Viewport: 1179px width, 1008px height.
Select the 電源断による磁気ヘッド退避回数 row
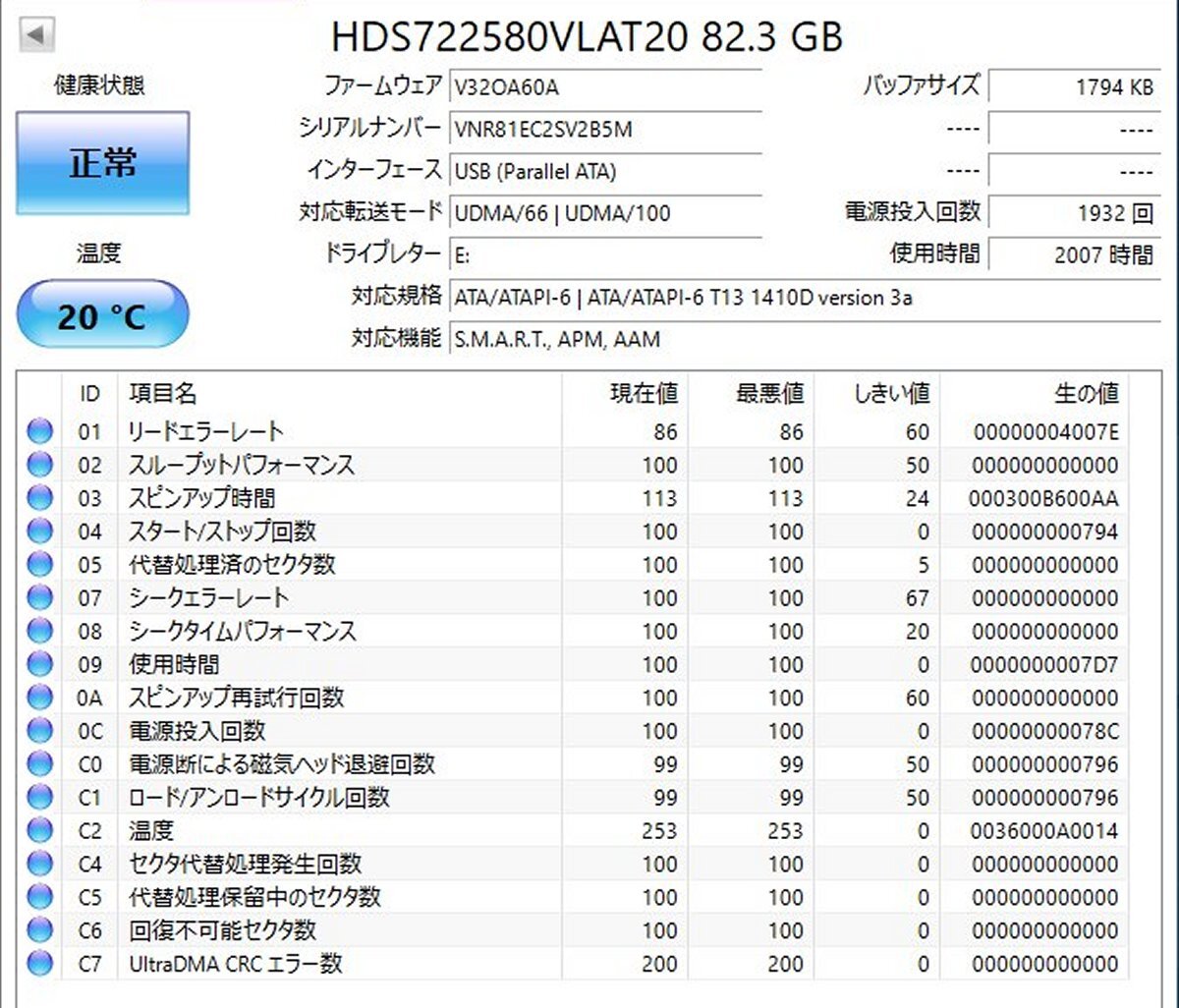click(574, 764)
